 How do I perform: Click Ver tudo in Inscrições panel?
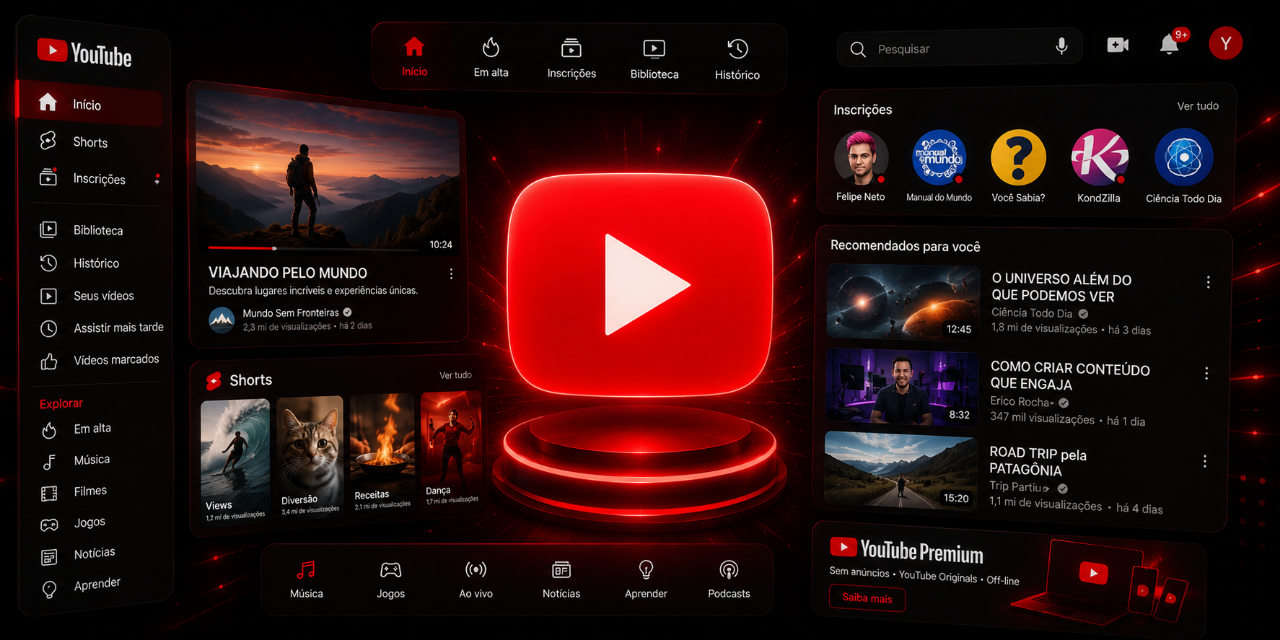[1197, 106]
